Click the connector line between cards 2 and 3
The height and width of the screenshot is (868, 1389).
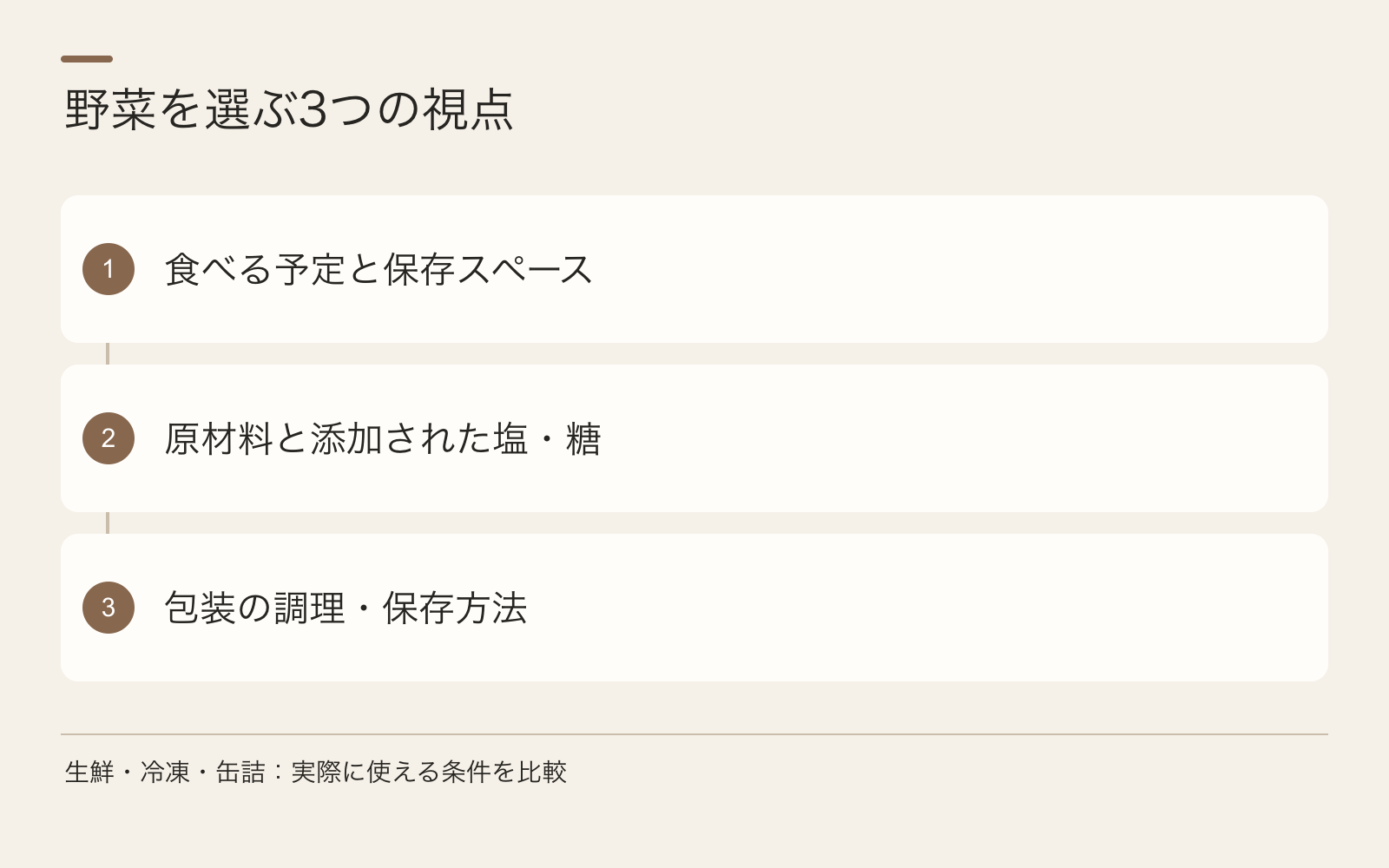pos(108,523)
